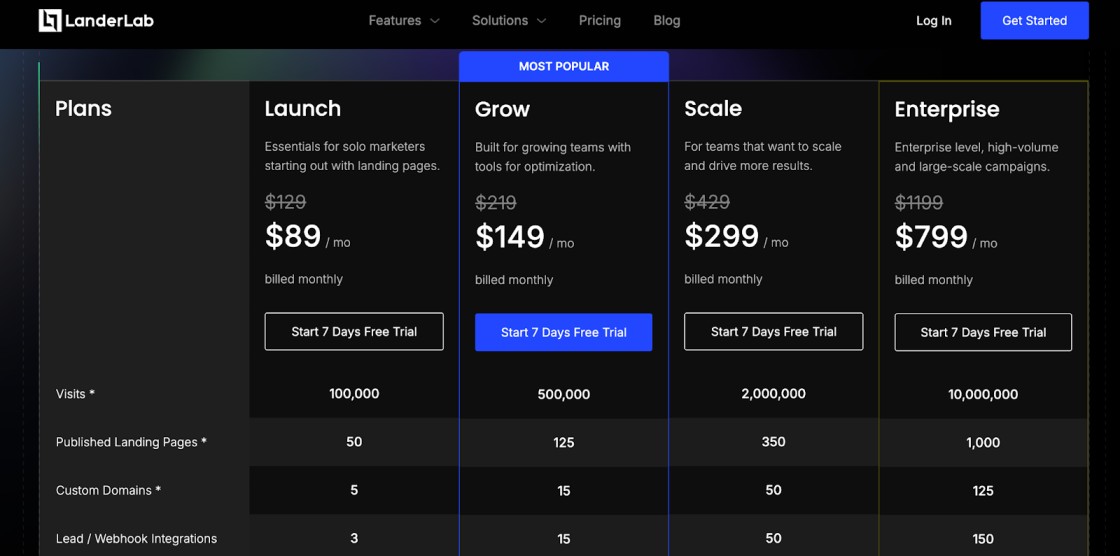Click the Published Landing Pages label
The image size is (1120, 556).
pos(131,442)
